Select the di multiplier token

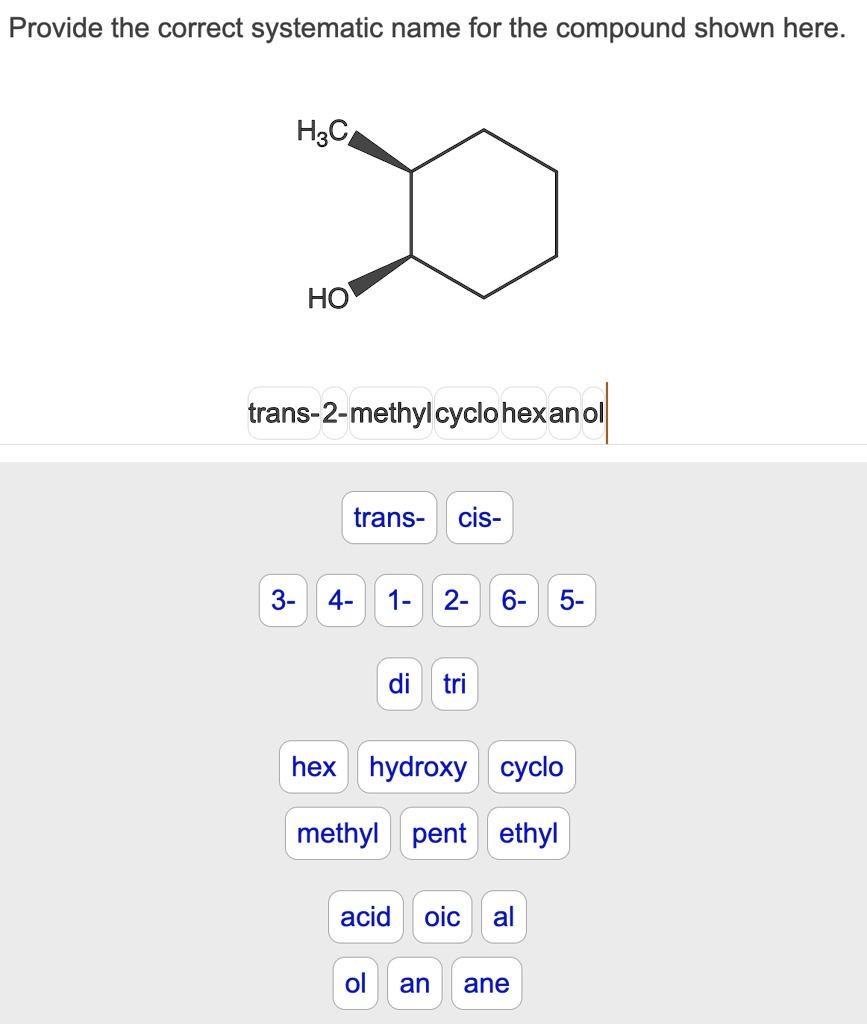pos(399,684)
